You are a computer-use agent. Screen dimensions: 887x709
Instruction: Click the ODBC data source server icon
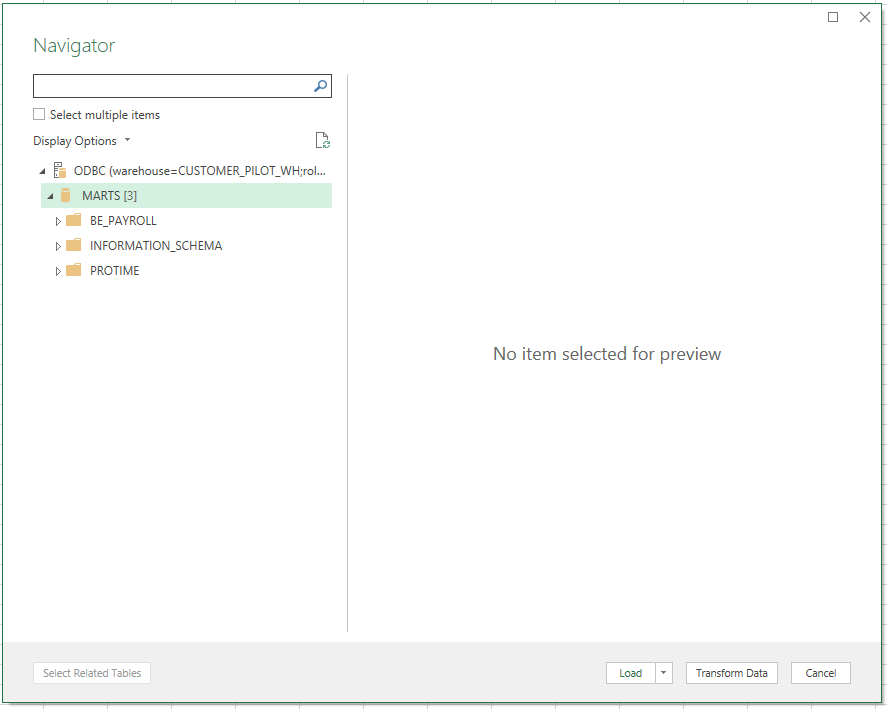59,170
